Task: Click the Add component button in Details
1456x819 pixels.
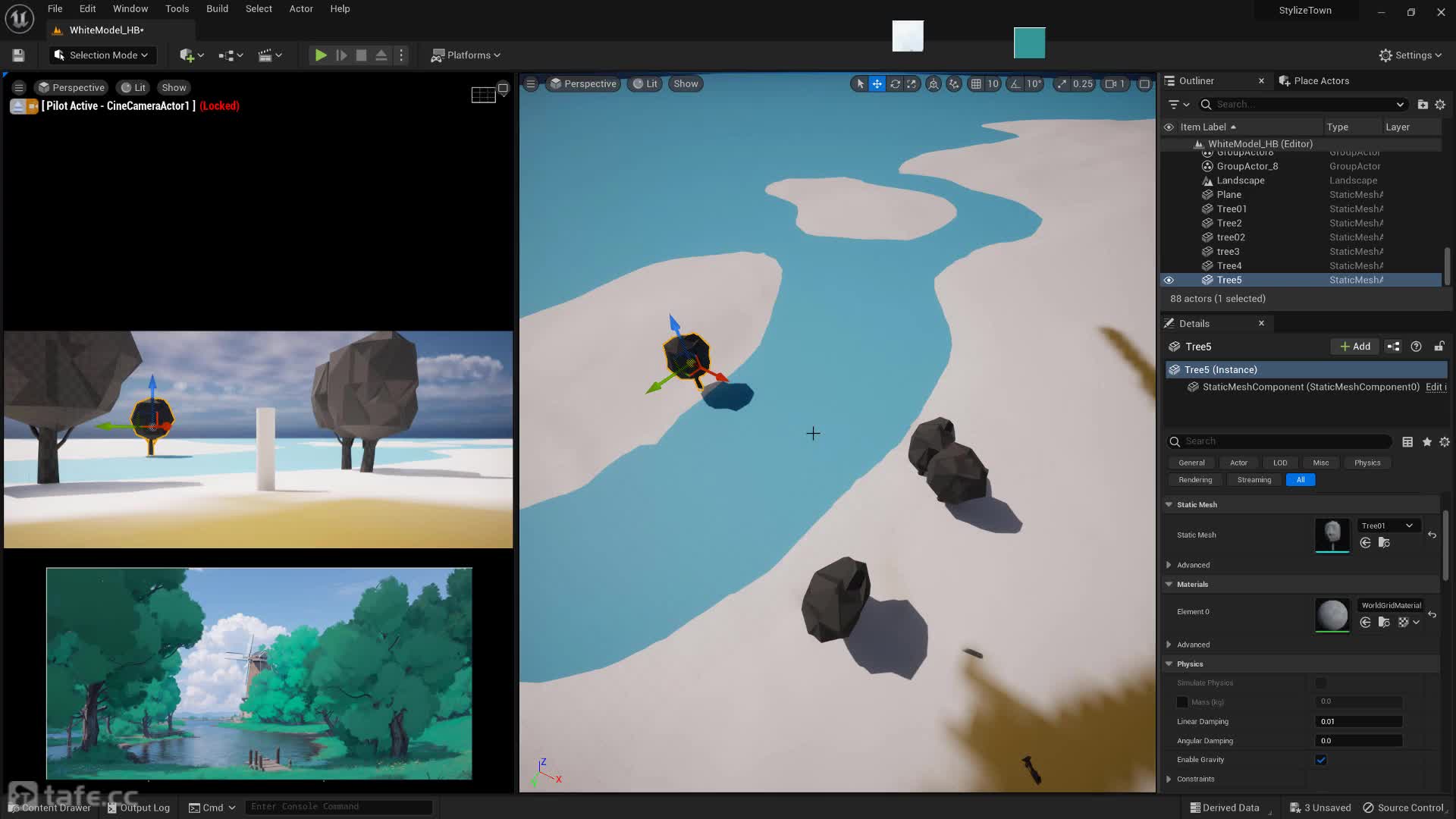Action: click(1354, 347)
